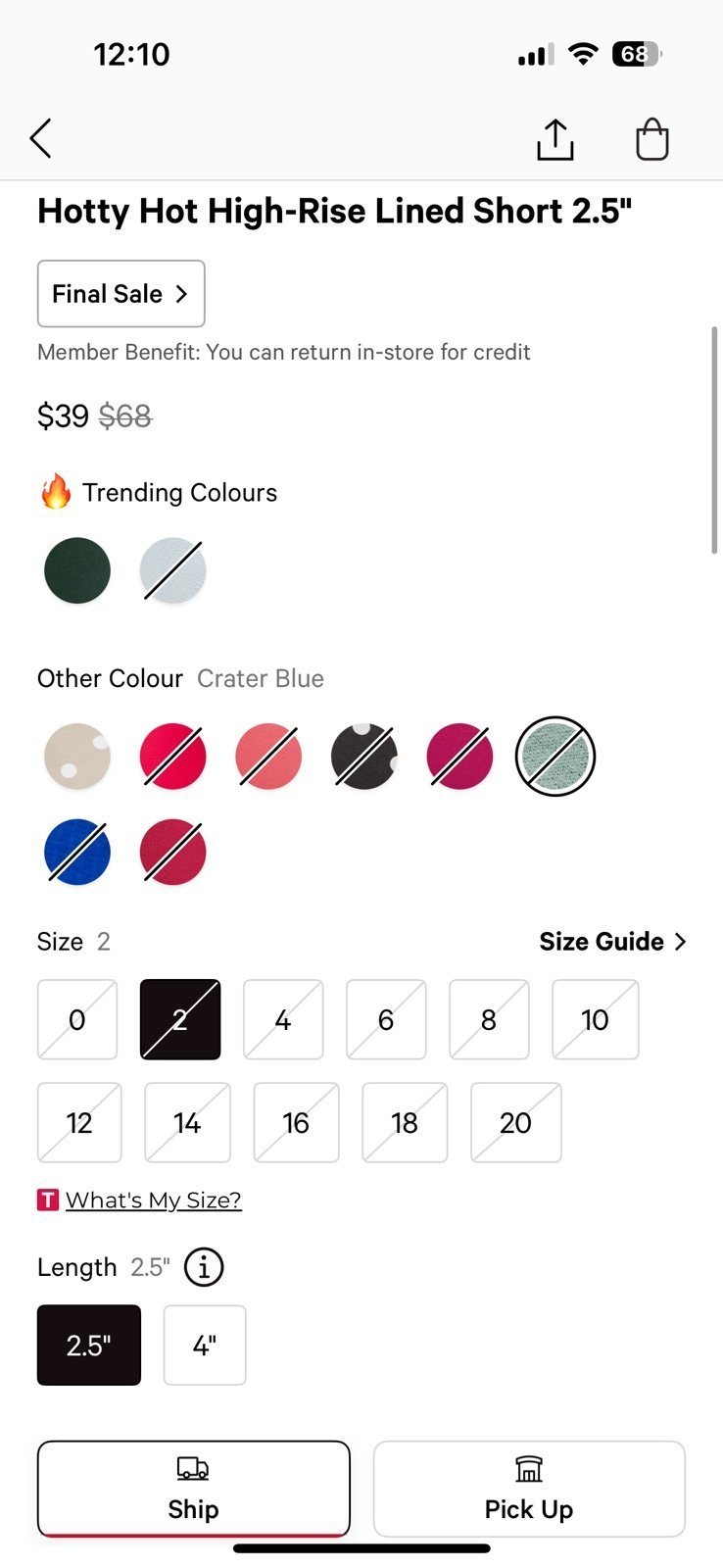Expand Final Sale details

point(120,293)
